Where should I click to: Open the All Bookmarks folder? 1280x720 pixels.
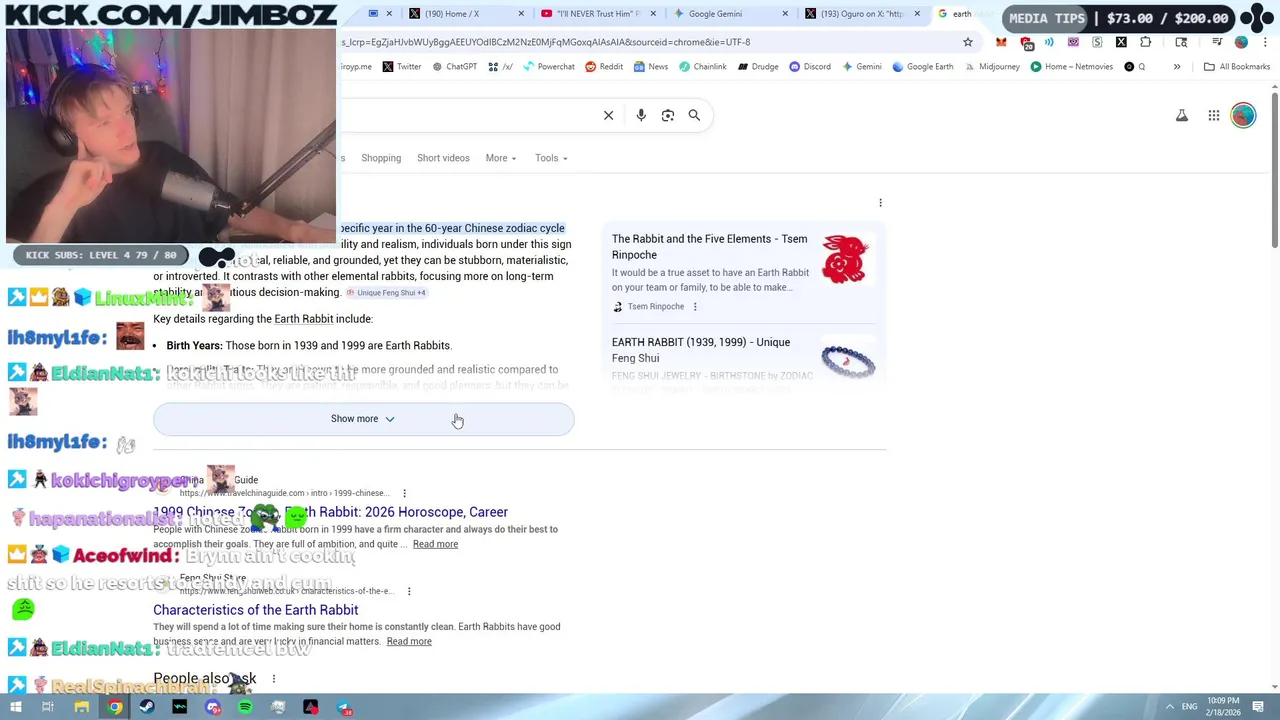coord(1237,67)
